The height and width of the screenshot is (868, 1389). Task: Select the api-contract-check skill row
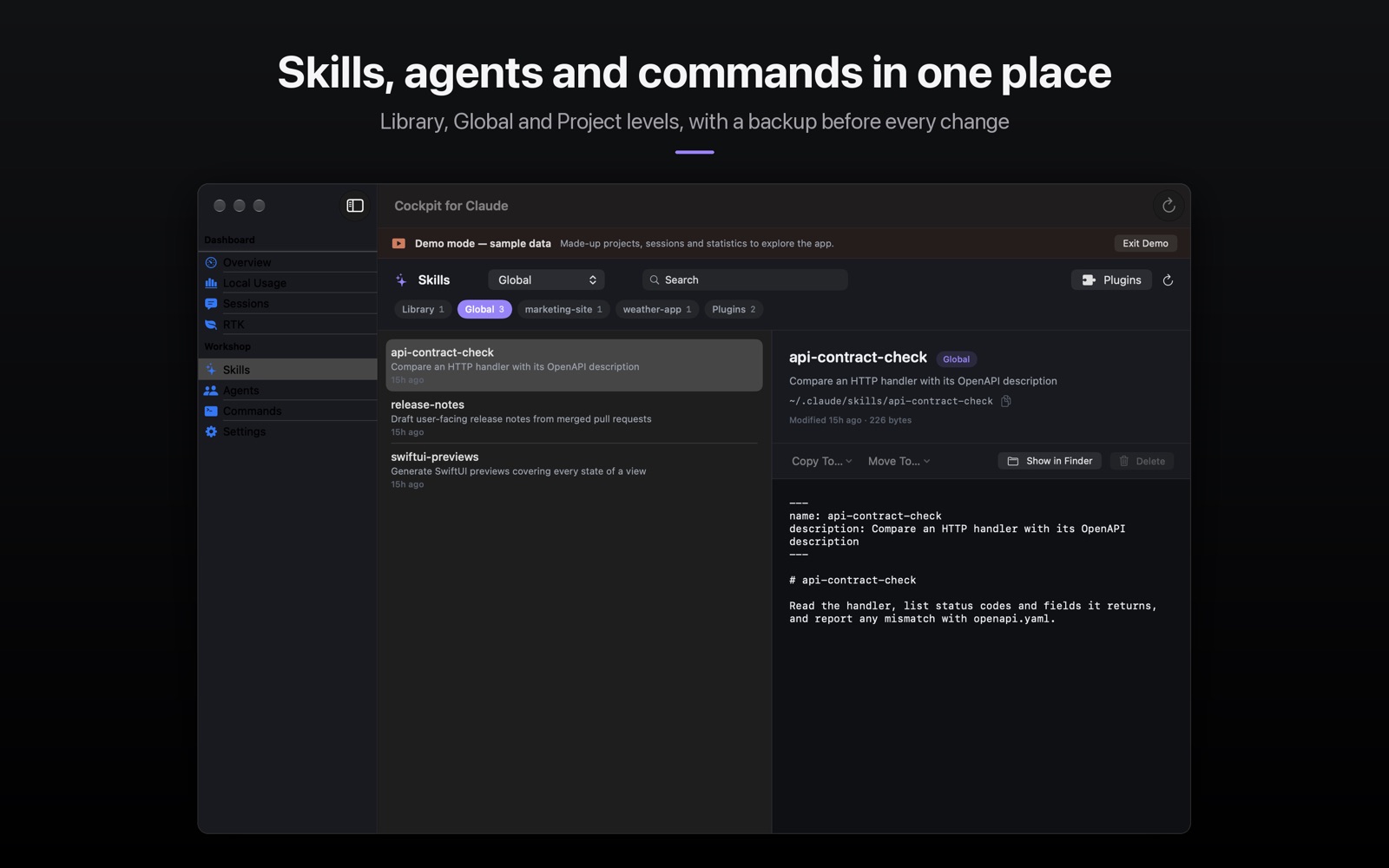click(x=574, y=365)
